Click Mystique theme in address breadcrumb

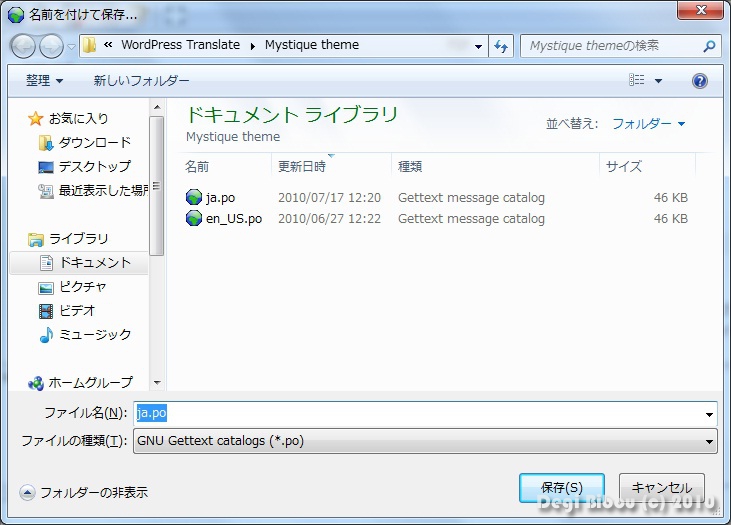(x=312, y=45)
